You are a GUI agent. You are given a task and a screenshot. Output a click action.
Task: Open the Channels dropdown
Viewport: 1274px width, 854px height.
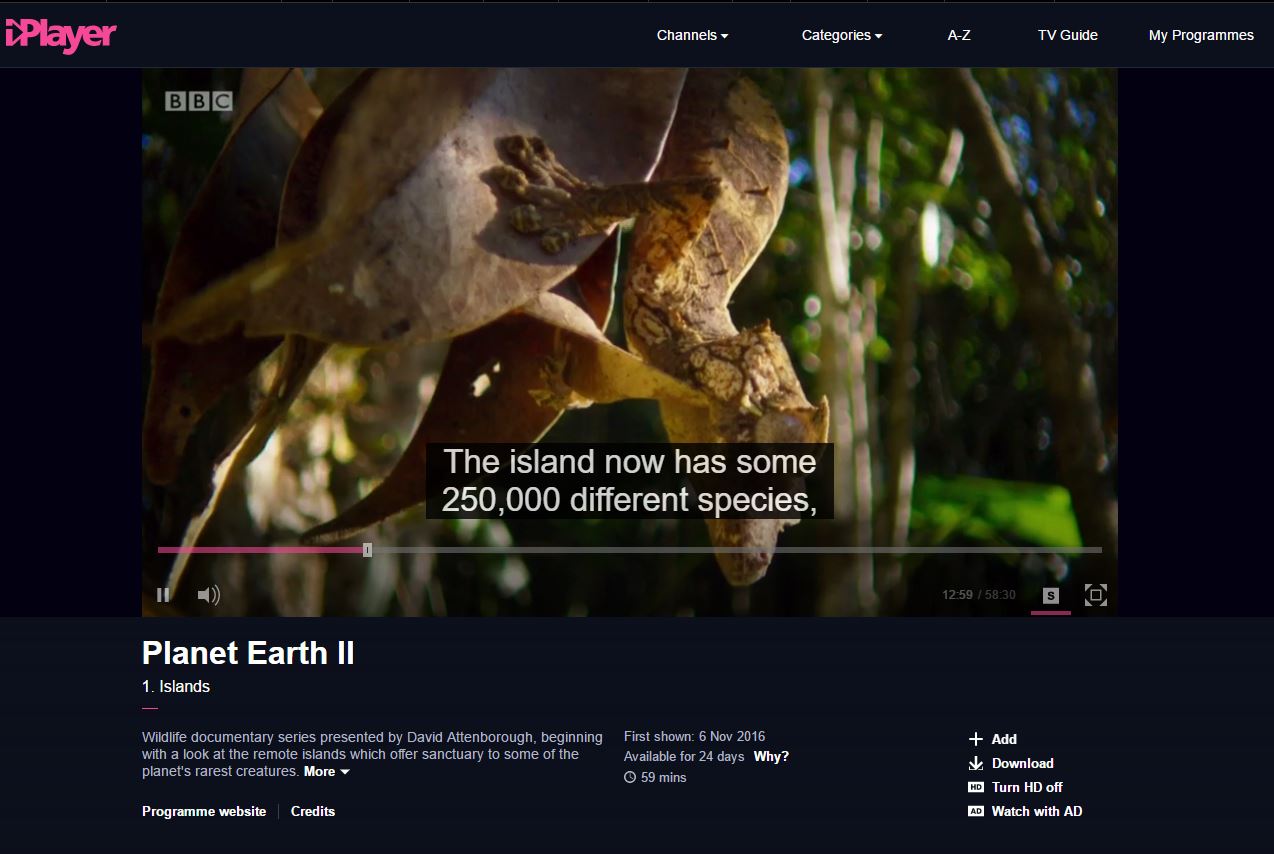point(692,35)
